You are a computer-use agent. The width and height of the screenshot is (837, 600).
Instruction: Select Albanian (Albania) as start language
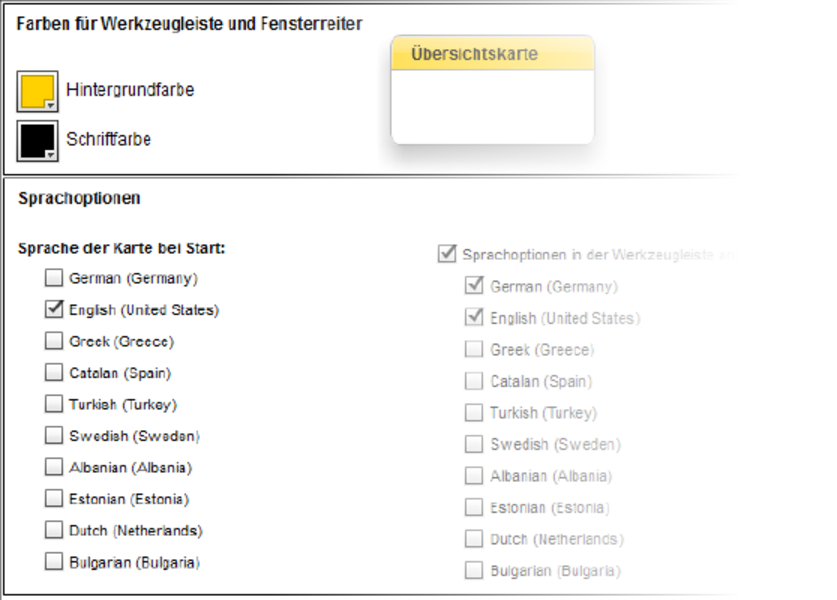click(x=54, y=467)
